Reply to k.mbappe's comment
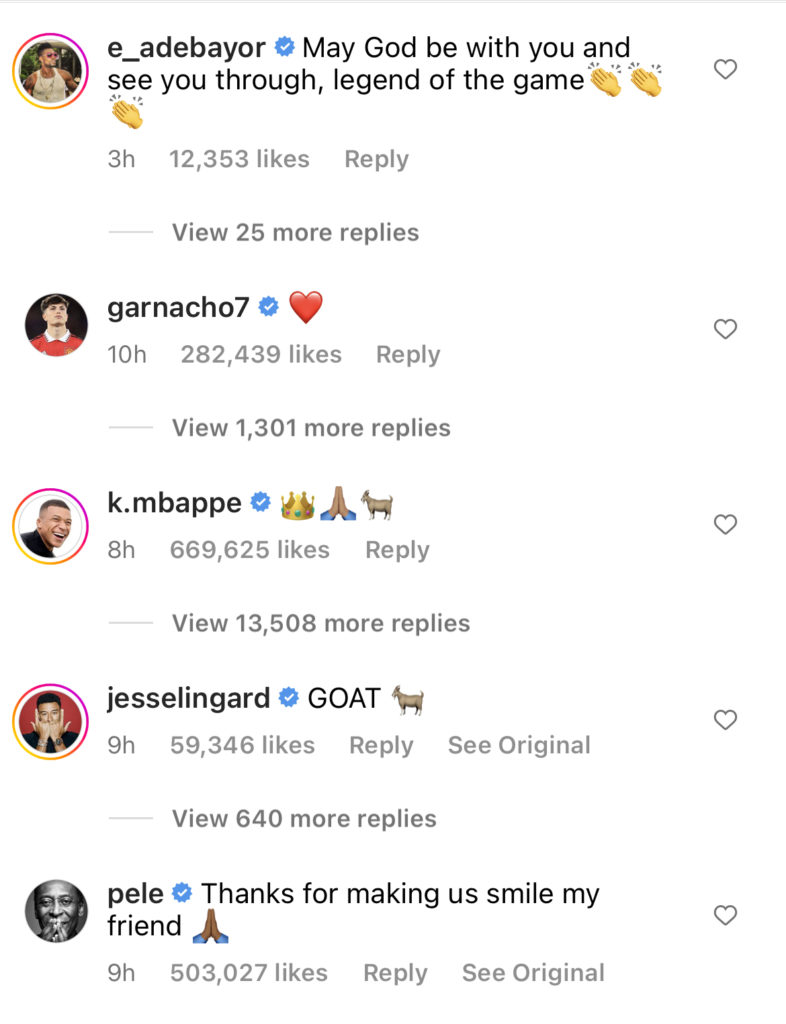This screenshot has height=1024, width=786. 398,550
